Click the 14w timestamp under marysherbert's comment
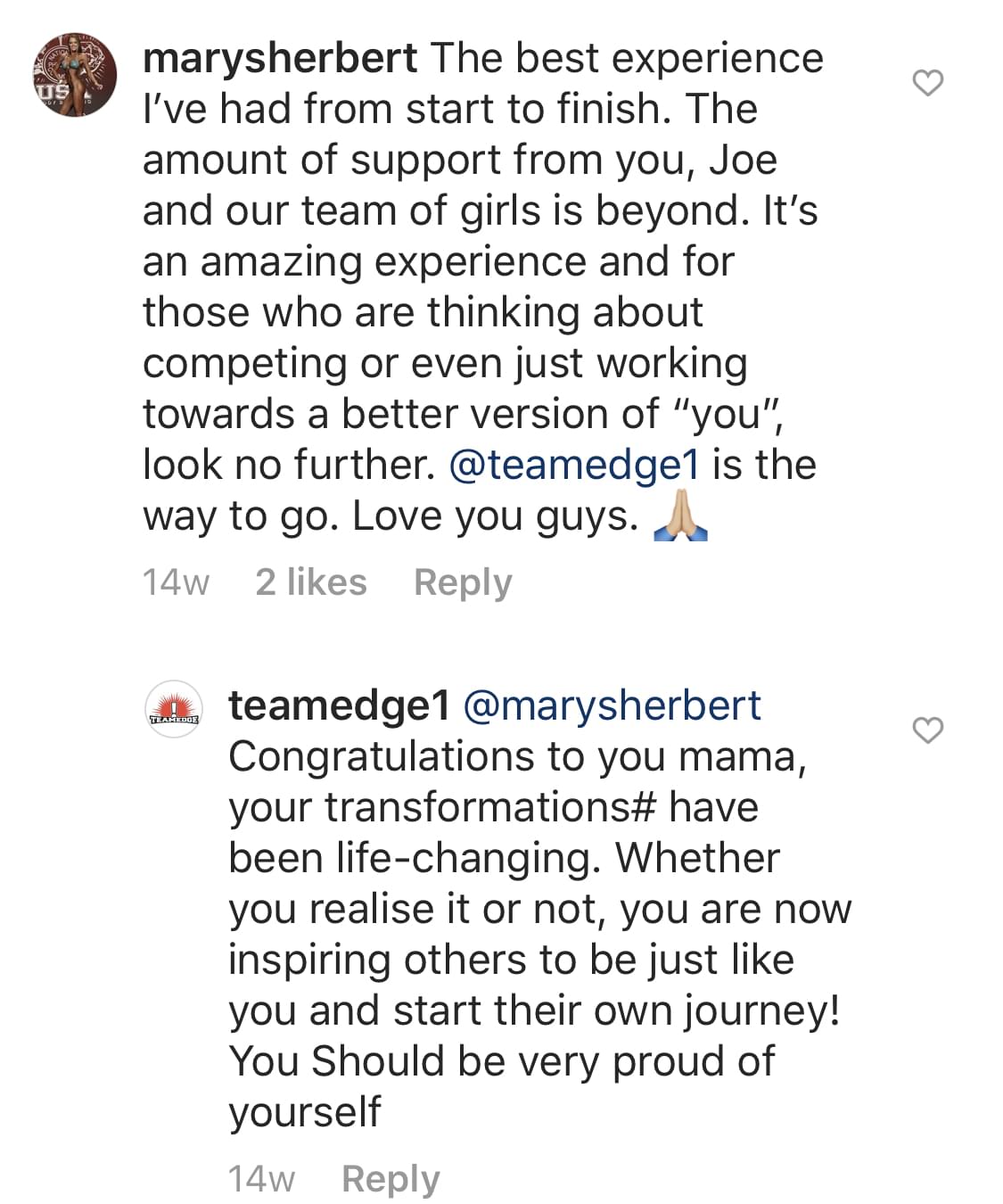 tap(176, 583)
